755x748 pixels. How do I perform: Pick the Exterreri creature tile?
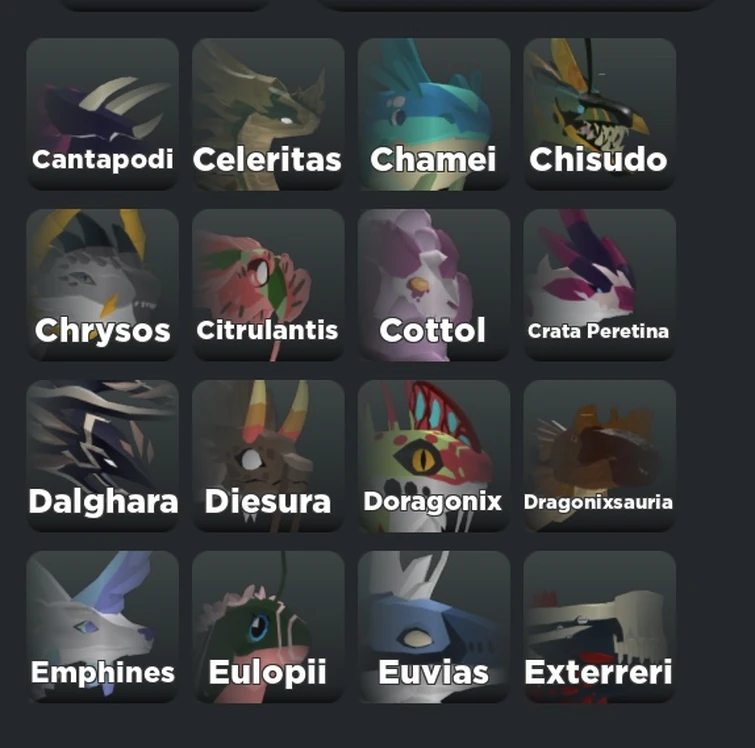point(599,627)
